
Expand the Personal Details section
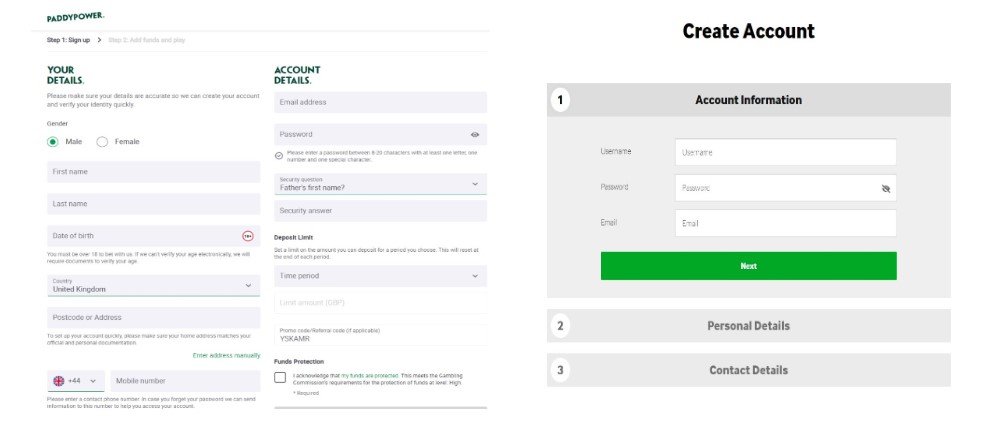point(749,326)
